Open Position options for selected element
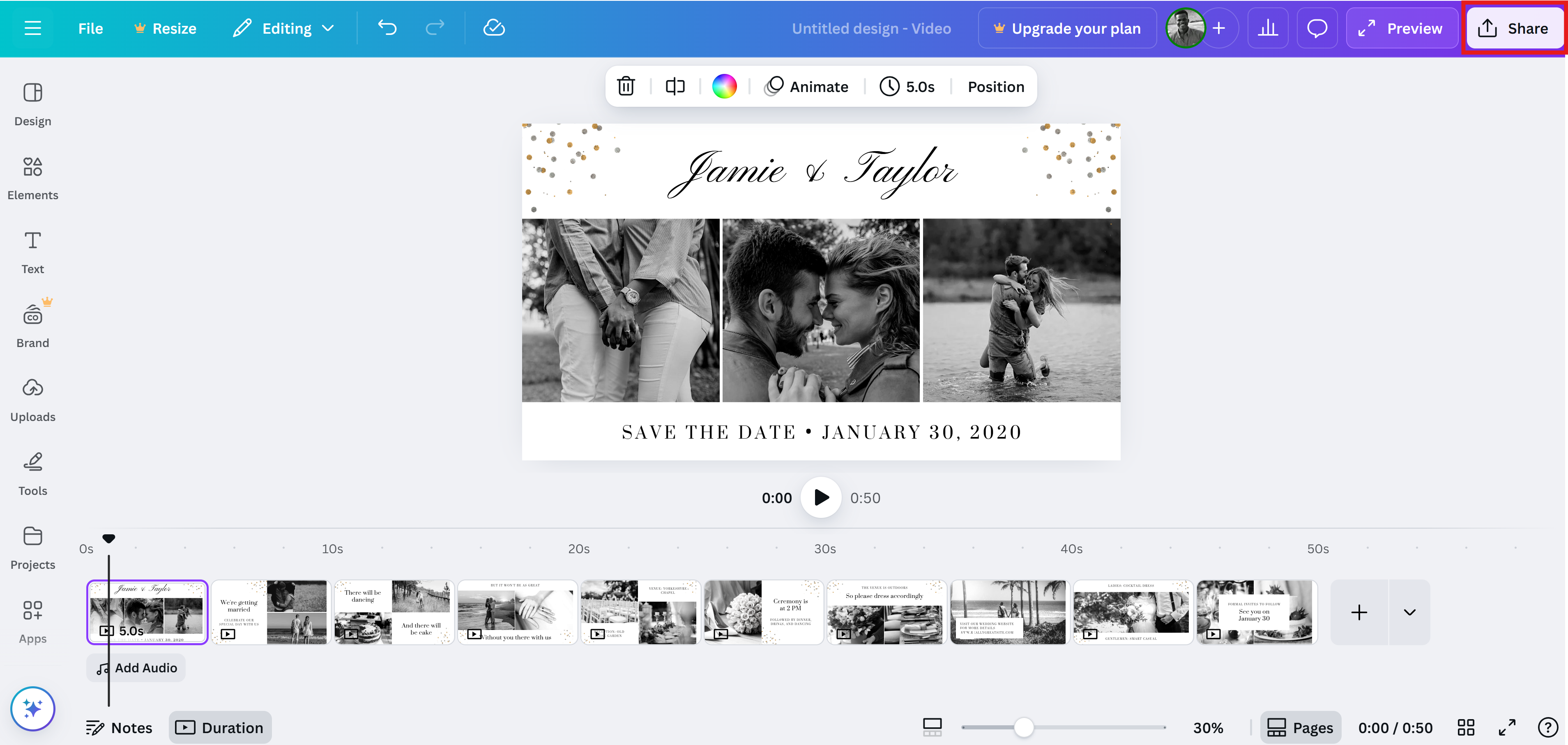1568x745 pixels. [x=996, y=86]
